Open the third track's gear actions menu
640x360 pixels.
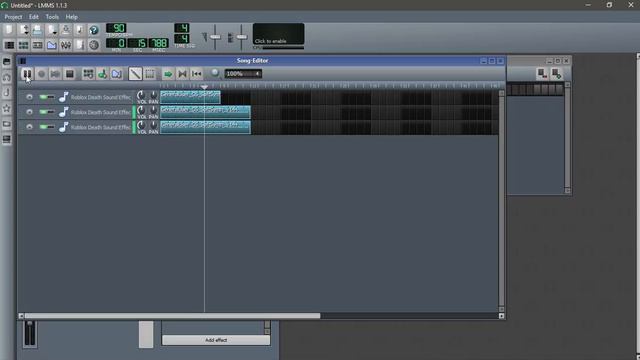[x=29, y=127]
